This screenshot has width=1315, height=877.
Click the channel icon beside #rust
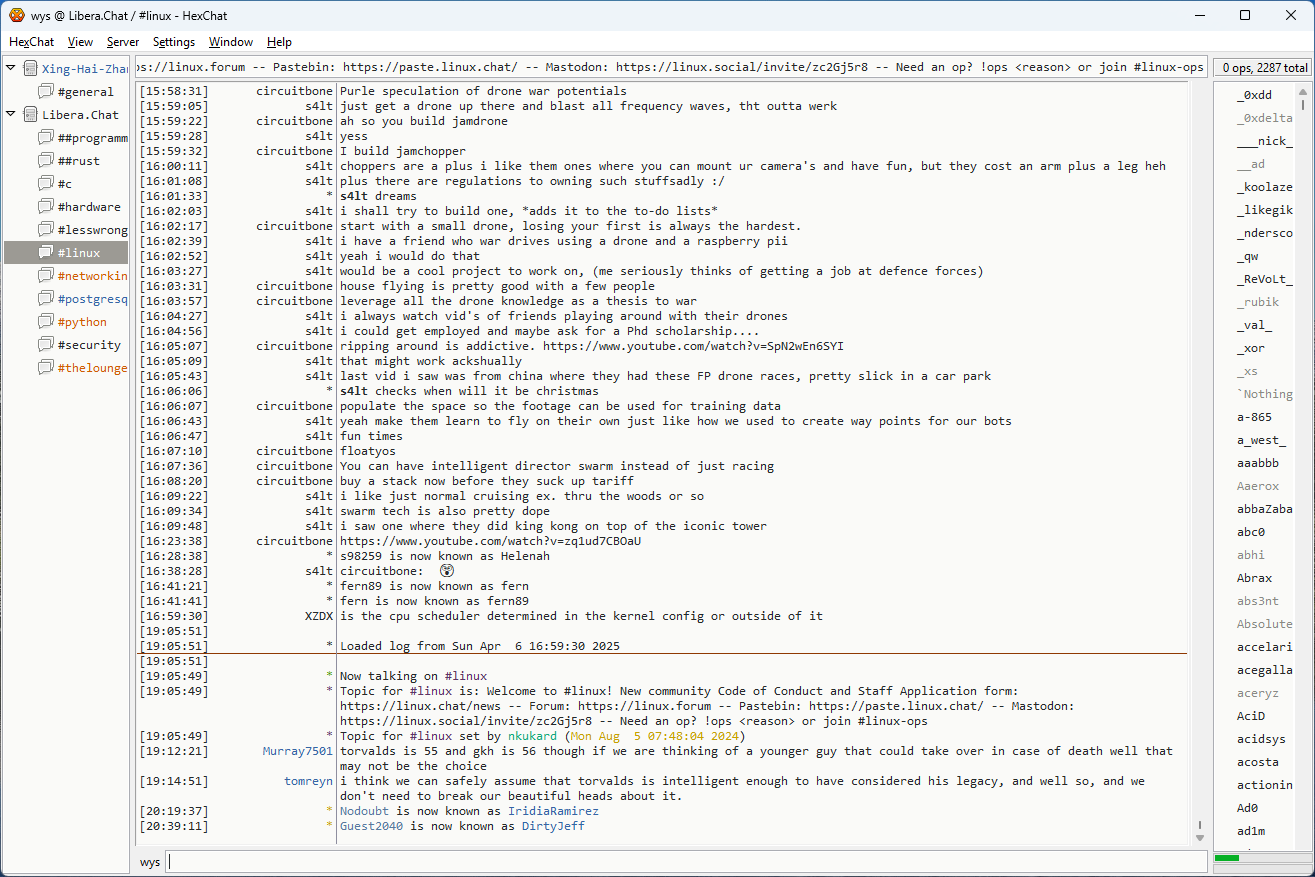(46, 161)
